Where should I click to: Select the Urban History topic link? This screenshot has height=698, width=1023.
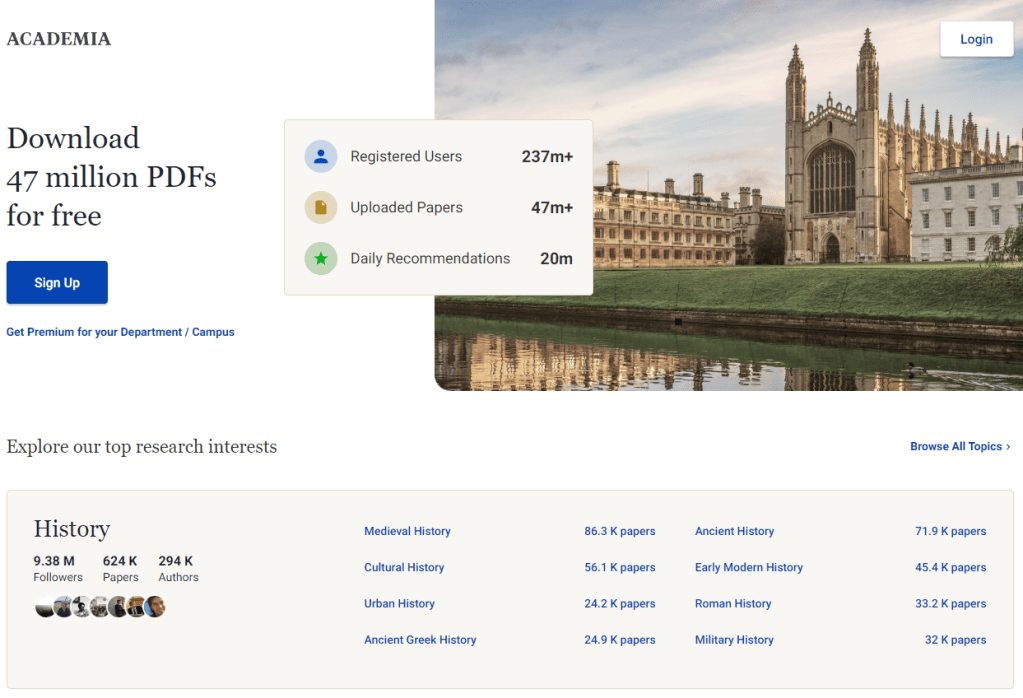399,604
